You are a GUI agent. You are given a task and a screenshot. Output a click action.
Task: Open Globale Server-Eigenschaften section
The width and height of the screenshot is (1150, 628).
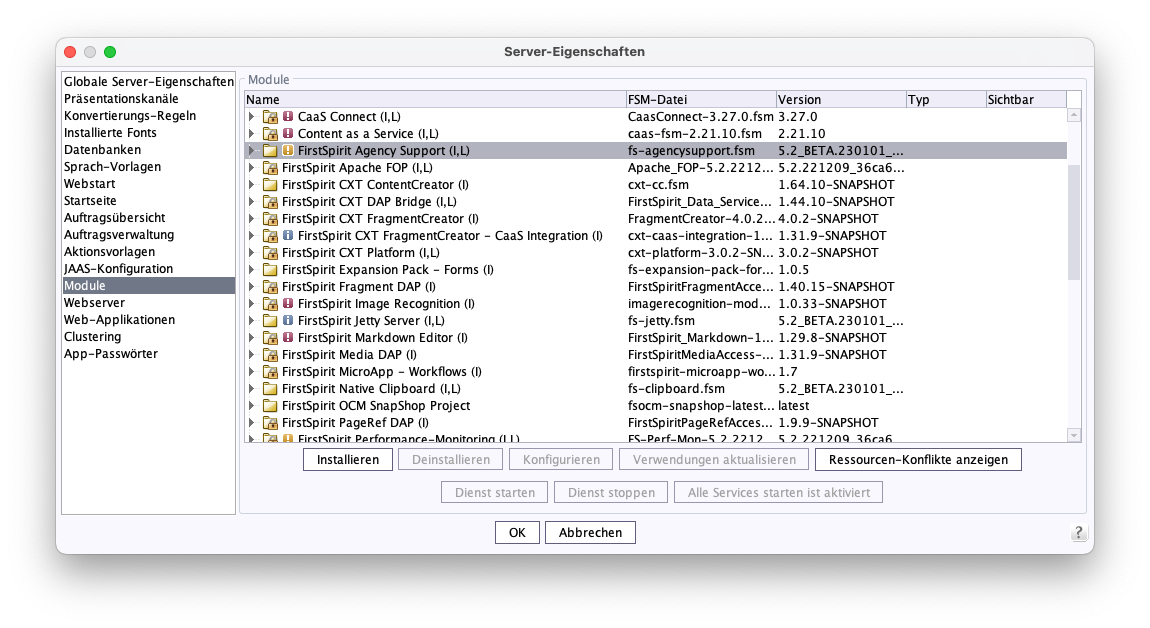[x=148, y=81]
